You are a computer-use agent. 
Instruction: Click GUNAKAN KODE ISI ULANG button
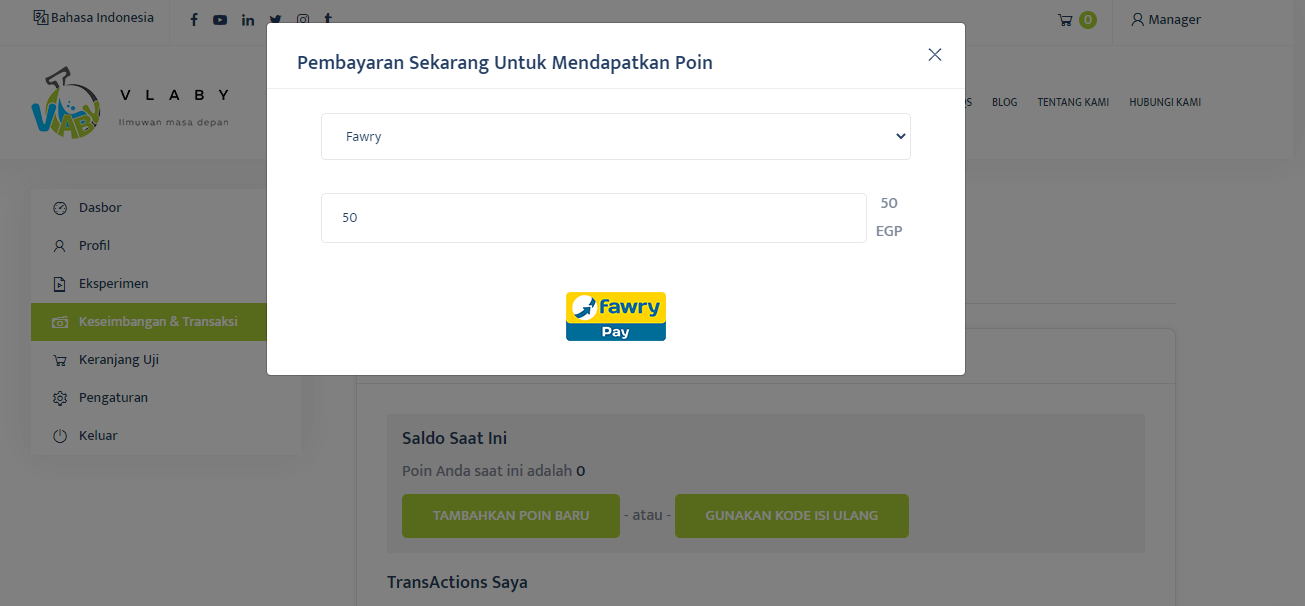click(791, 515)
